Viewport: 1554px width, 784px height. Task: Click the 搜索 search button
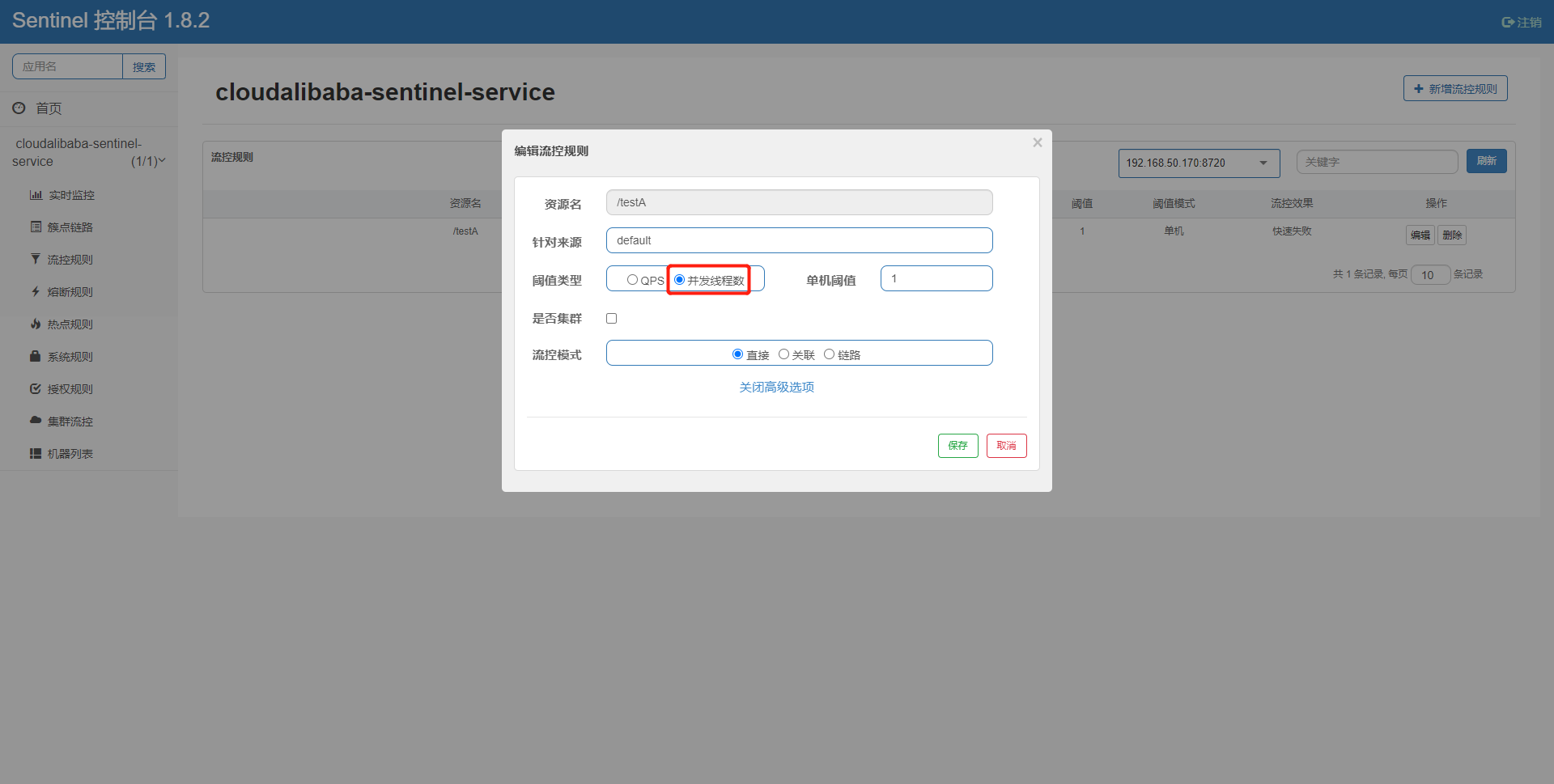click(x=144, y=66)
